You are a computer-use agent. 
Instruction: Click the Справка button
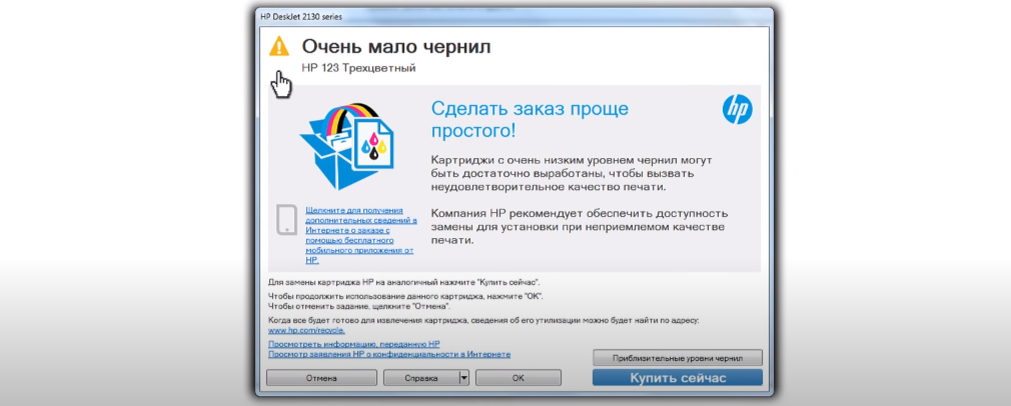[x=421, y=378]
